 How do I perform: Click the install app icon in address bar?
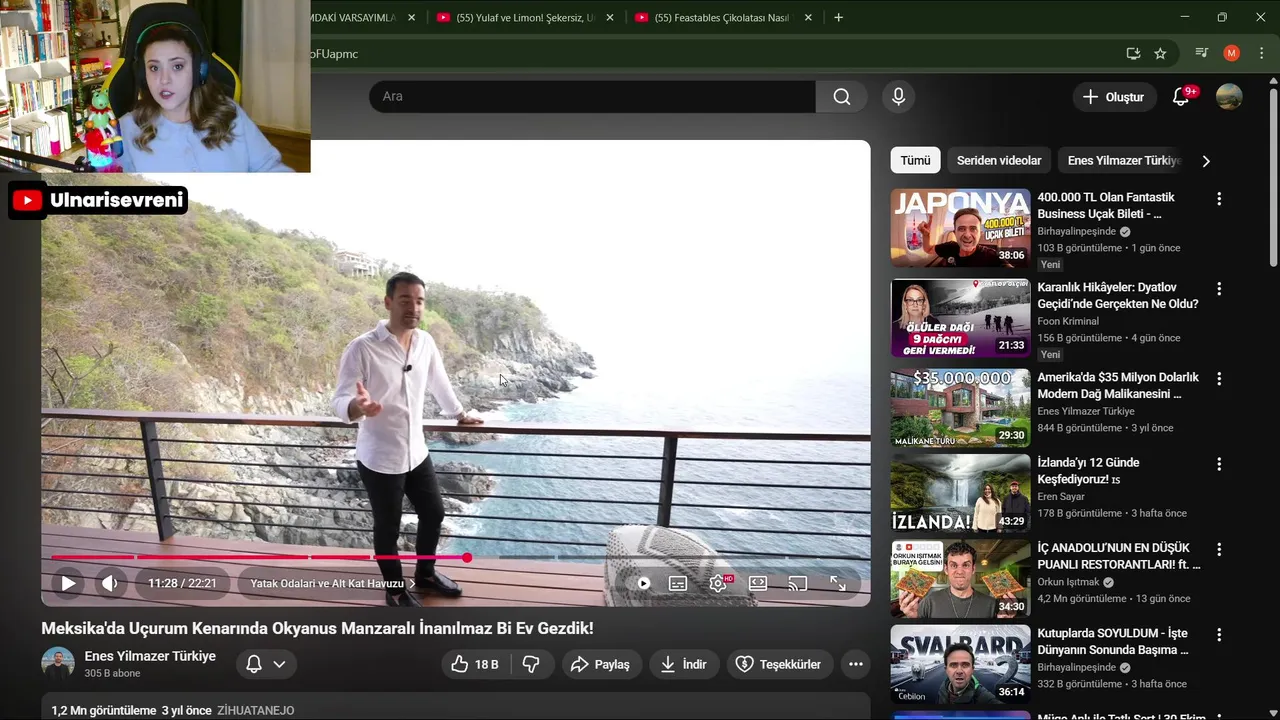point(1133,54)
